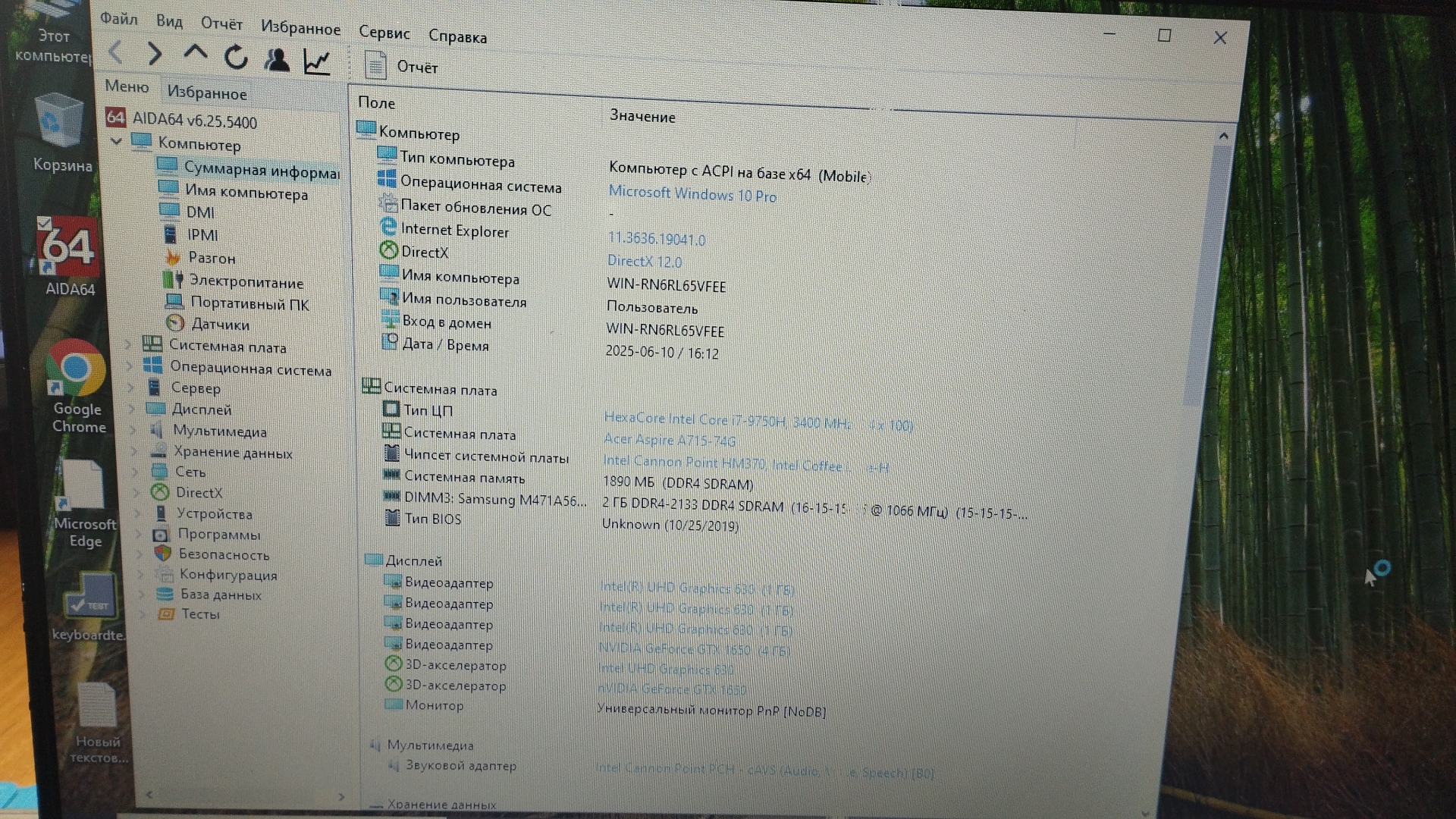This screenshot has width=1456, height=819.
Task: Collapse the Компьютер tree node
Action: [116, 141]
